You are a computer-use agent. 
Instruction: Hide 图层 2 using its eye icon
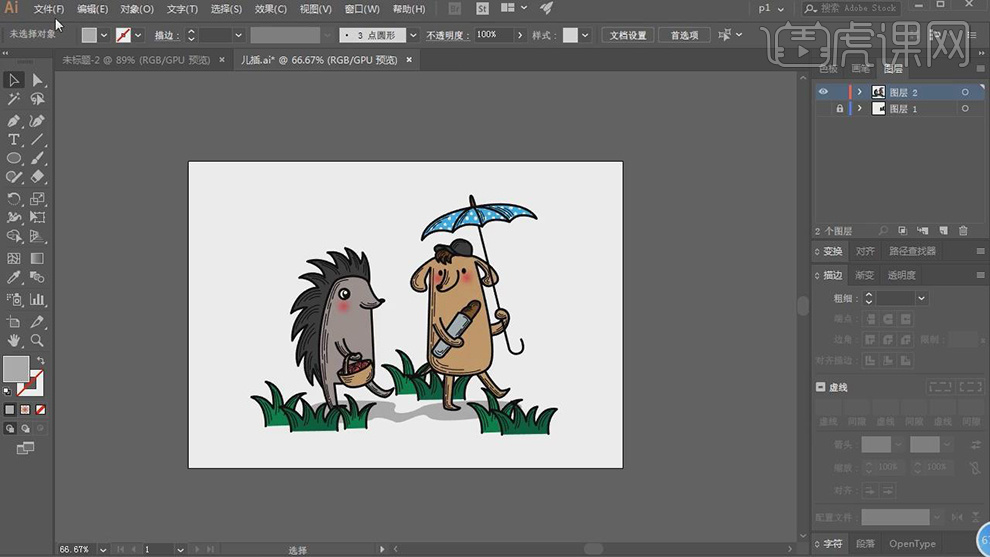click(823, 92)
